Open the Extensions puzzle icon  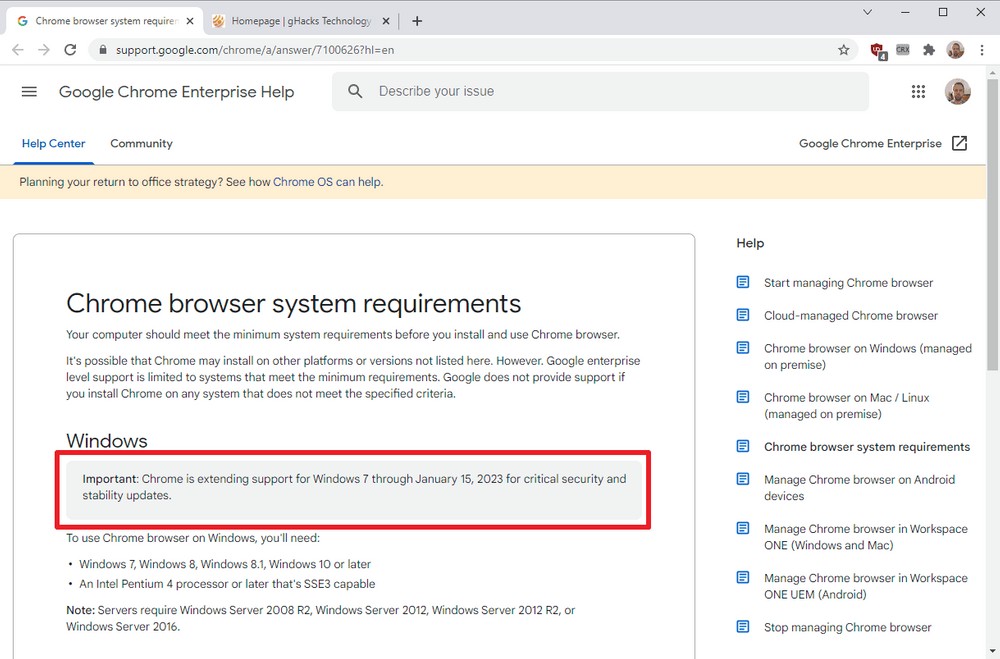click(x=929, y=50)
